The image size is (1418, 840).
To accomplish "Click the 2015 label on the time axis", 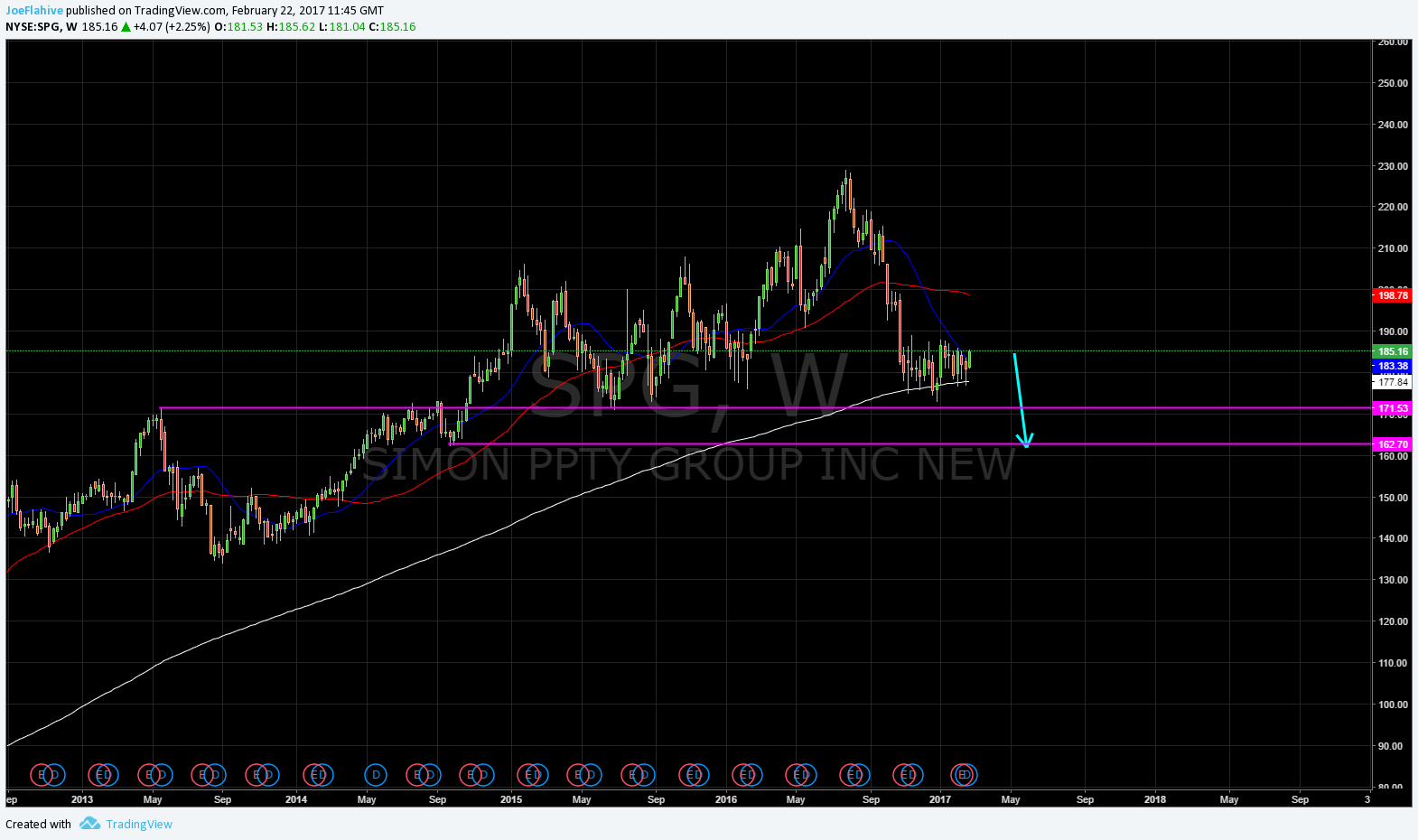I will [x=511, y=799].
